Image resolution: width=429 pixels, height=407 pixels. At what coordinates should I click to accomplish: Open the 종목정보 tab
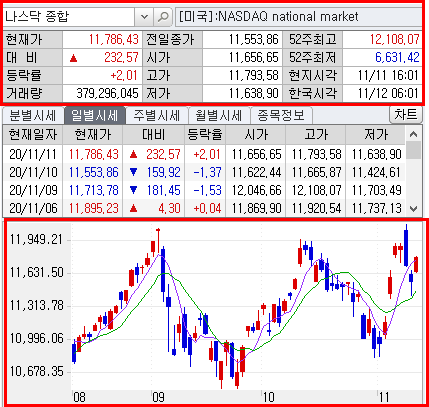pos(281,116)
